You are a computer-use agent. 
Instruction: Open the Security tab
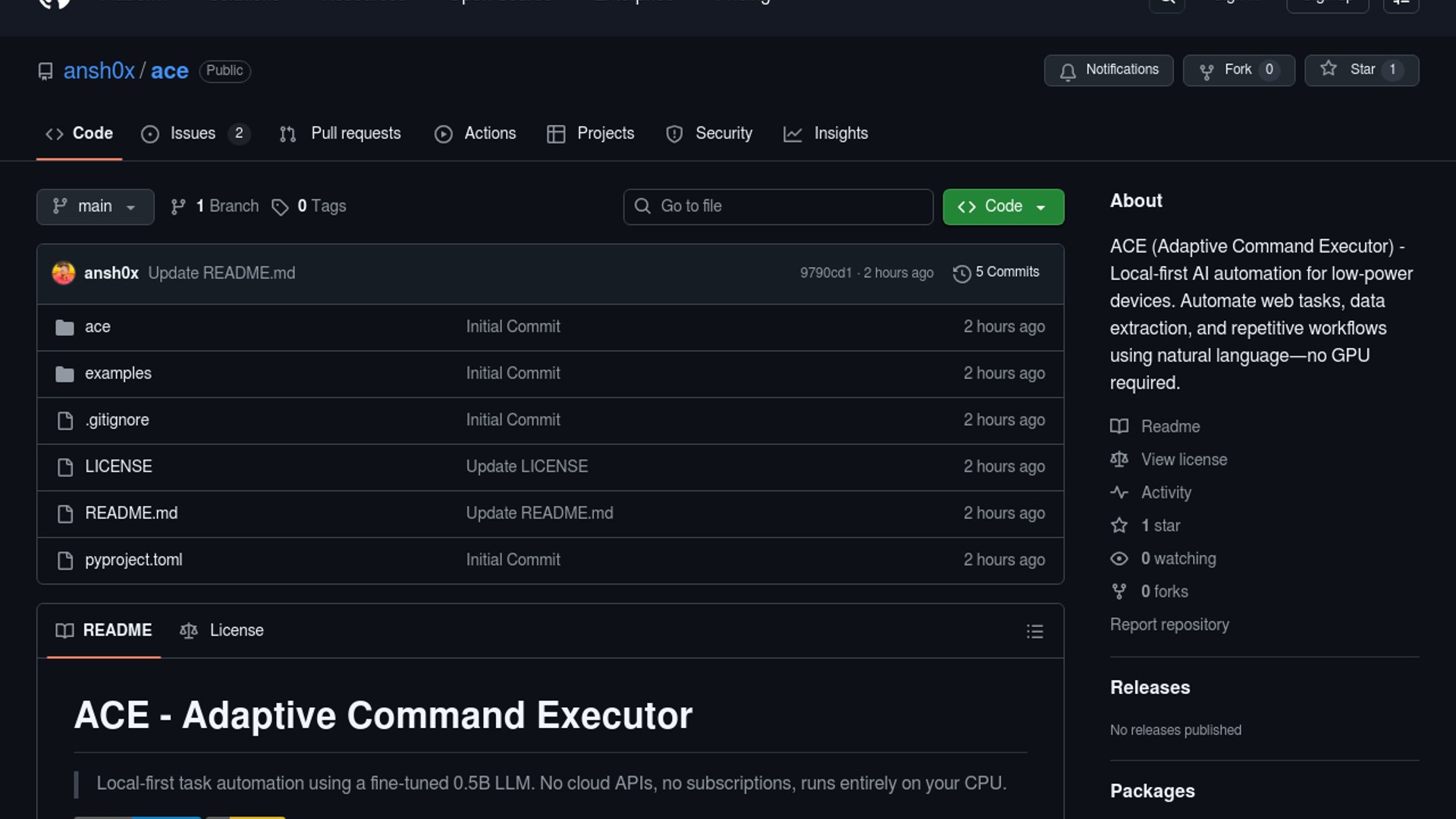(x=723, y=133)
